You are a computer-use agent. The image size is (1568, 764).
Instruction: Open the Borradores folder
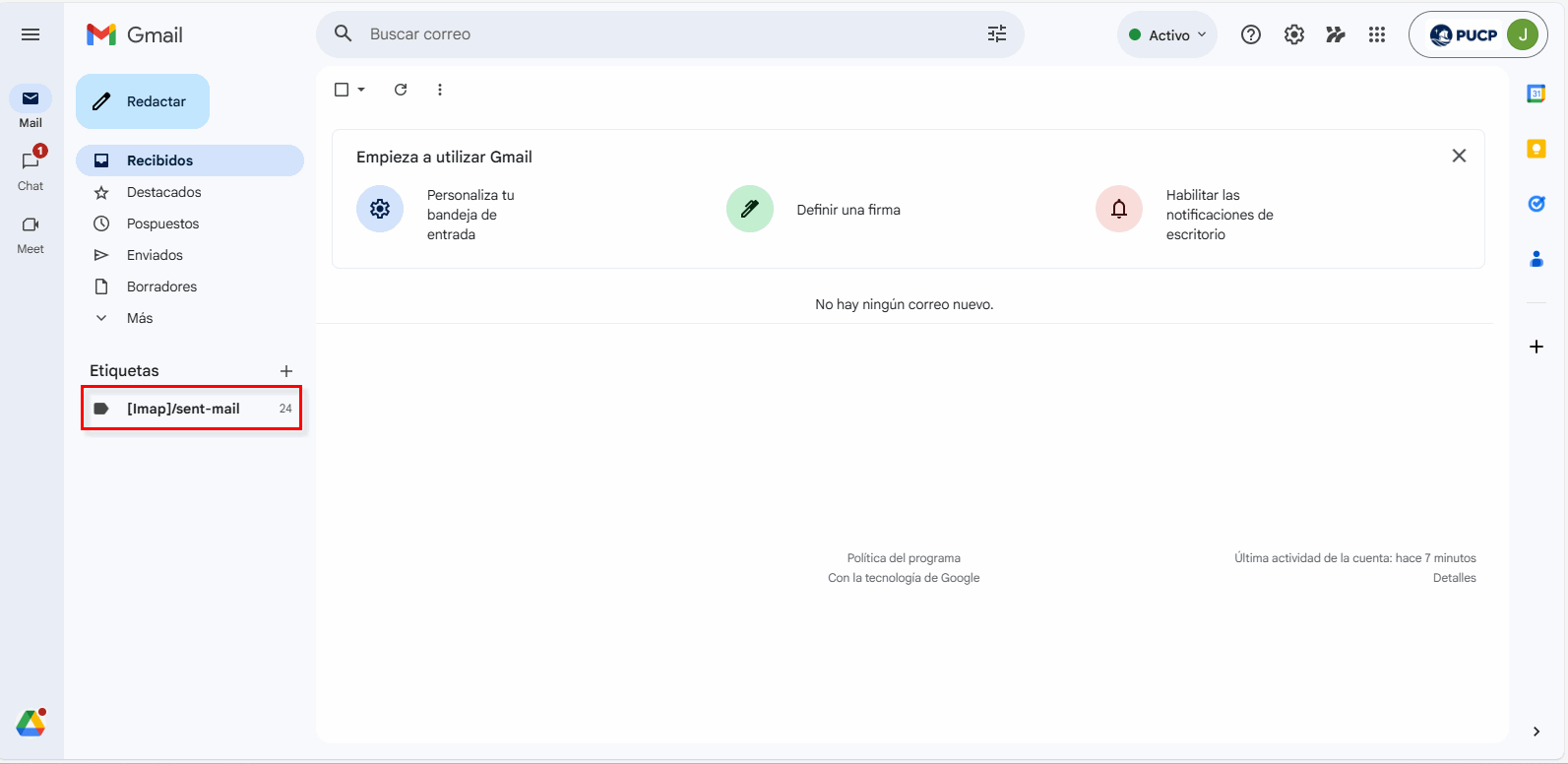(x=161, y=286)
